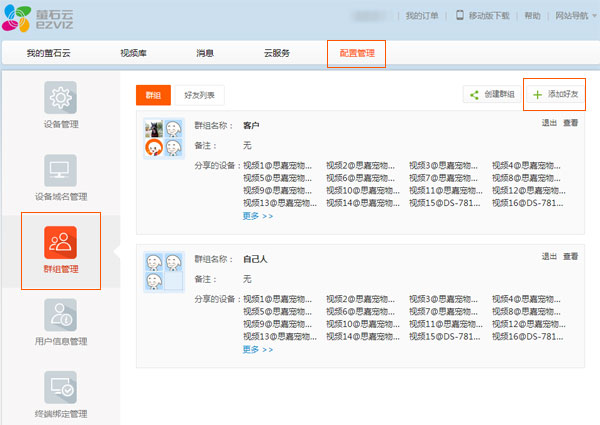
Task: Go to the 云服务 tab
Action: pyautogui.click(x=276, y=52)
